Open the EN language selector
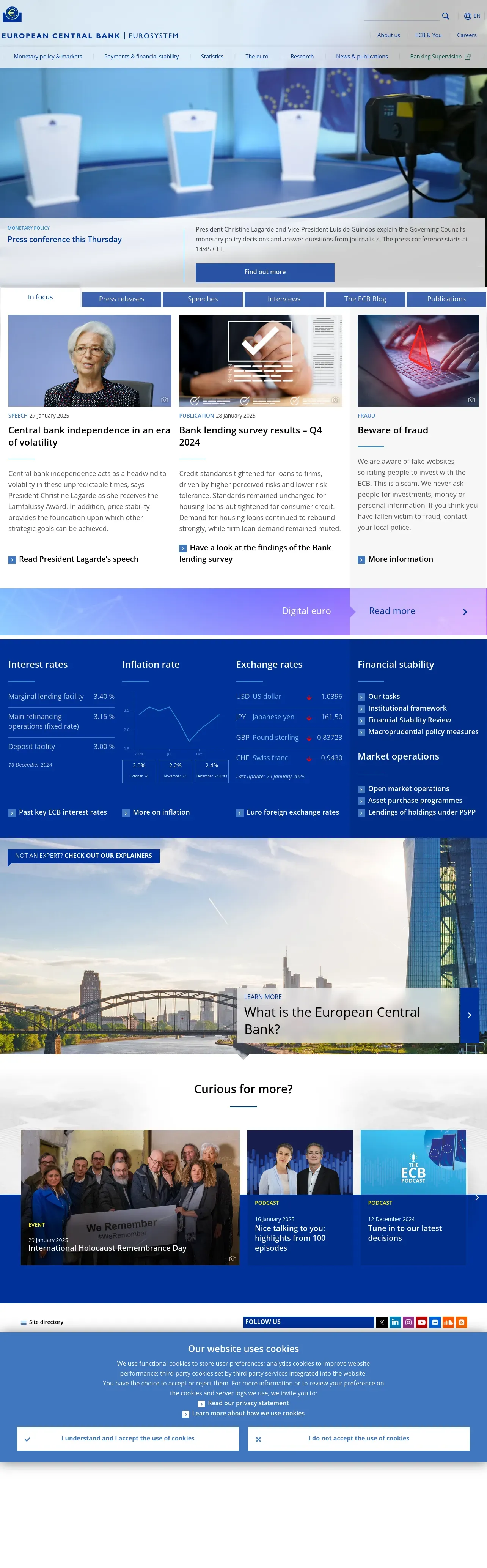 pos(472,16)
